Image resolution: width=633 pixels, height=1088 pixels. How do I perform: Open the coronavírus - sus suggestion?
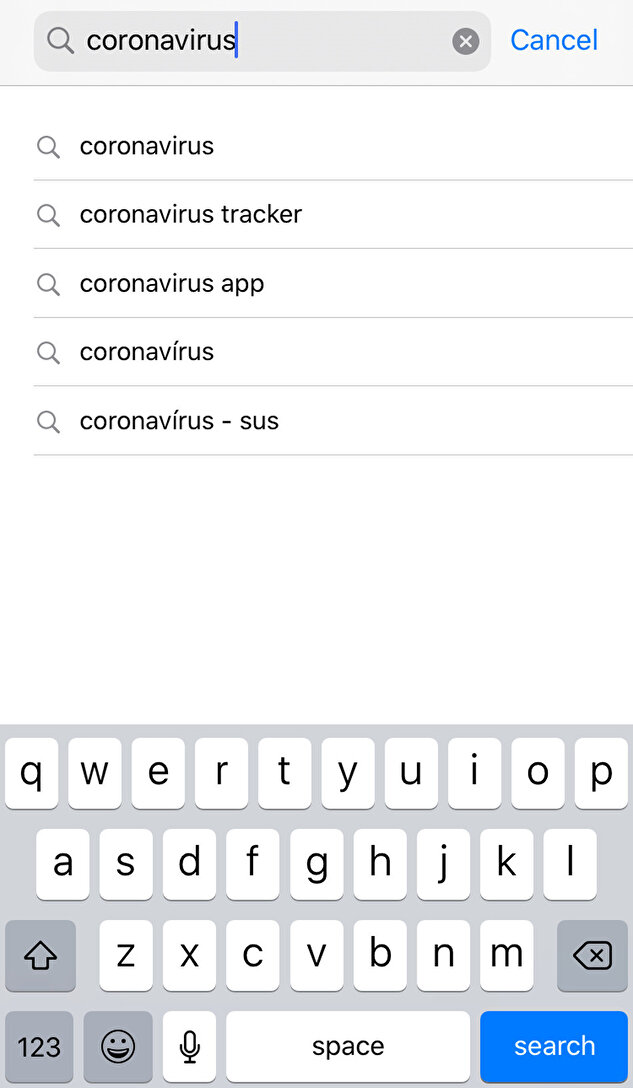[179, 422]
